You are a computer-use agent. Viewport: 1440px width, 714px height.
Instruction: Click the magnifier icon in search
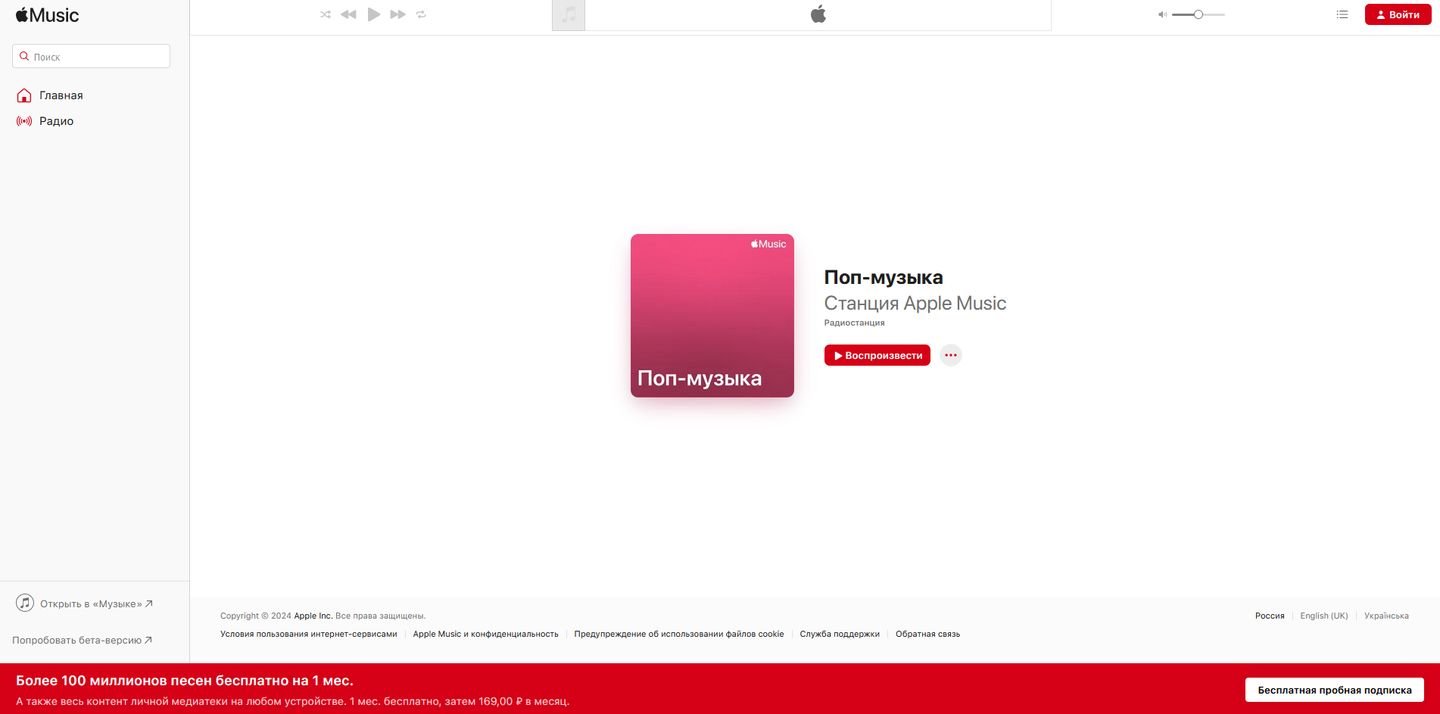tap(24, 57)
